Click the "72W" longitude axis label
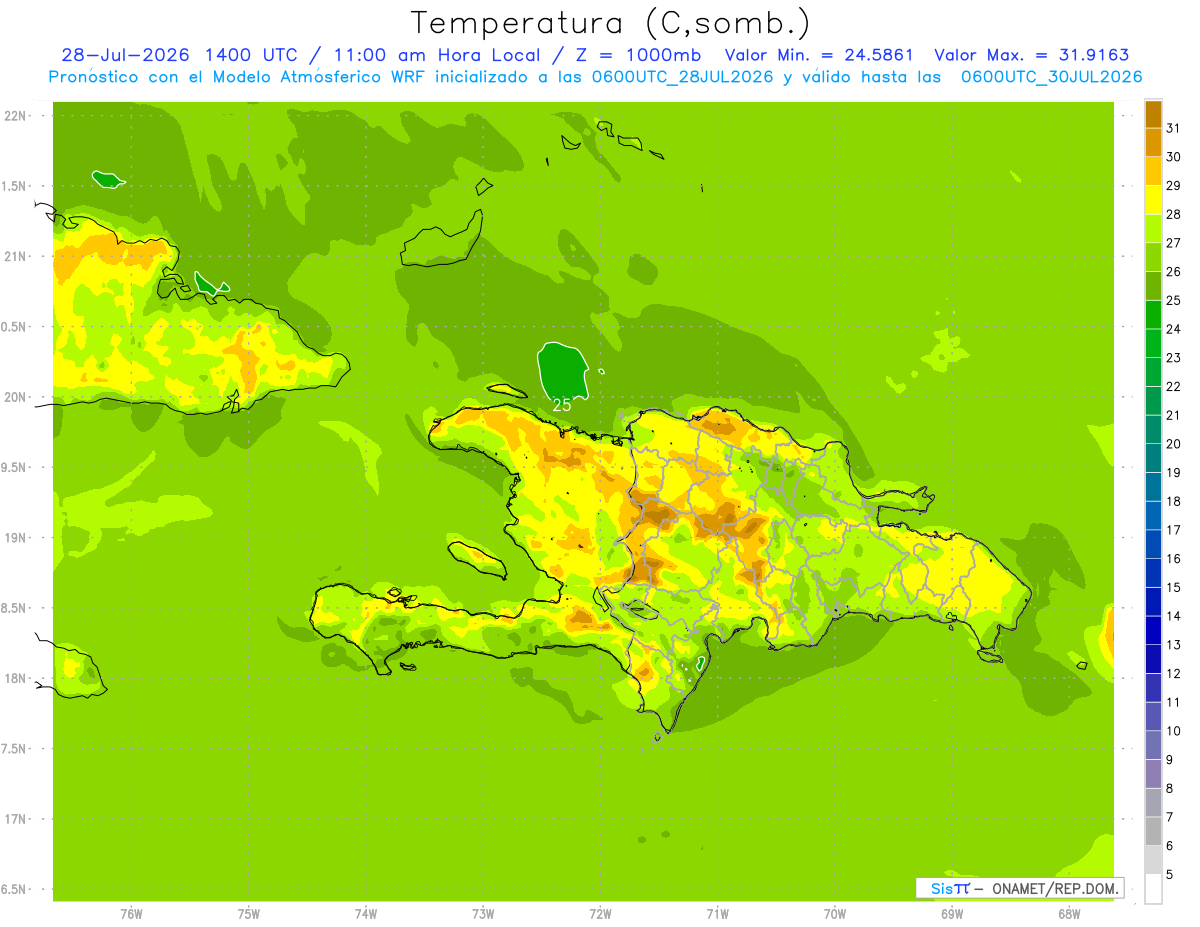Viewport: 1200px width, 927px height. pos(600,914)
